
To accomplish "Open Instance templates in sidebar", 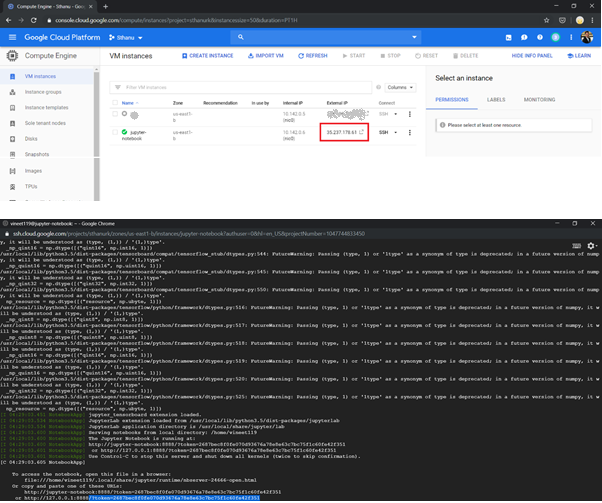I will pyautogui.click(x=47, y=108).
